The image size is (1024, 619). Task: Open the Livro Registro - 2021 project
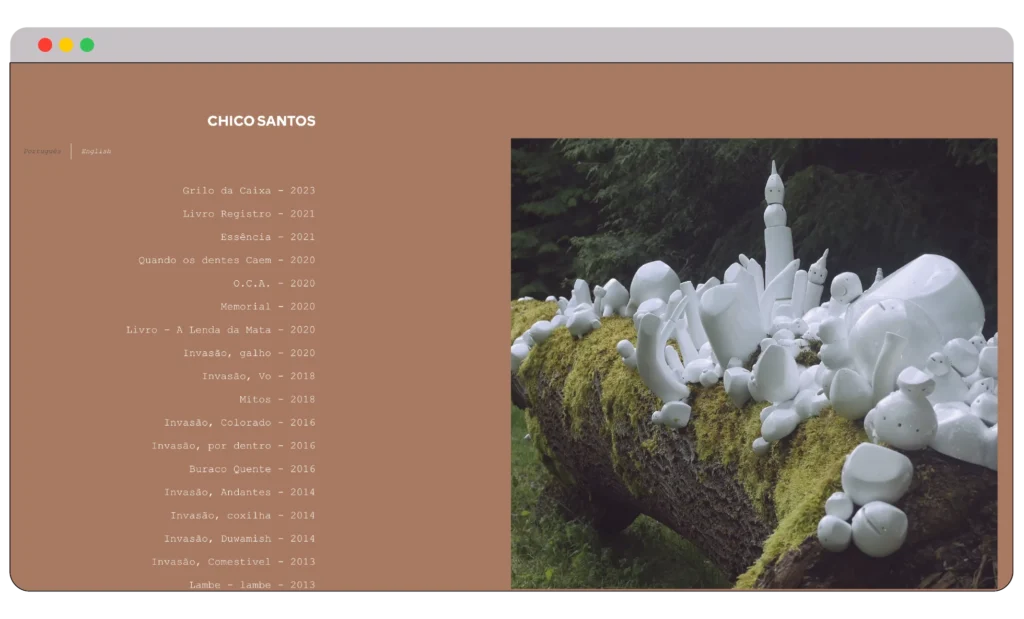(x=248, y=214)
